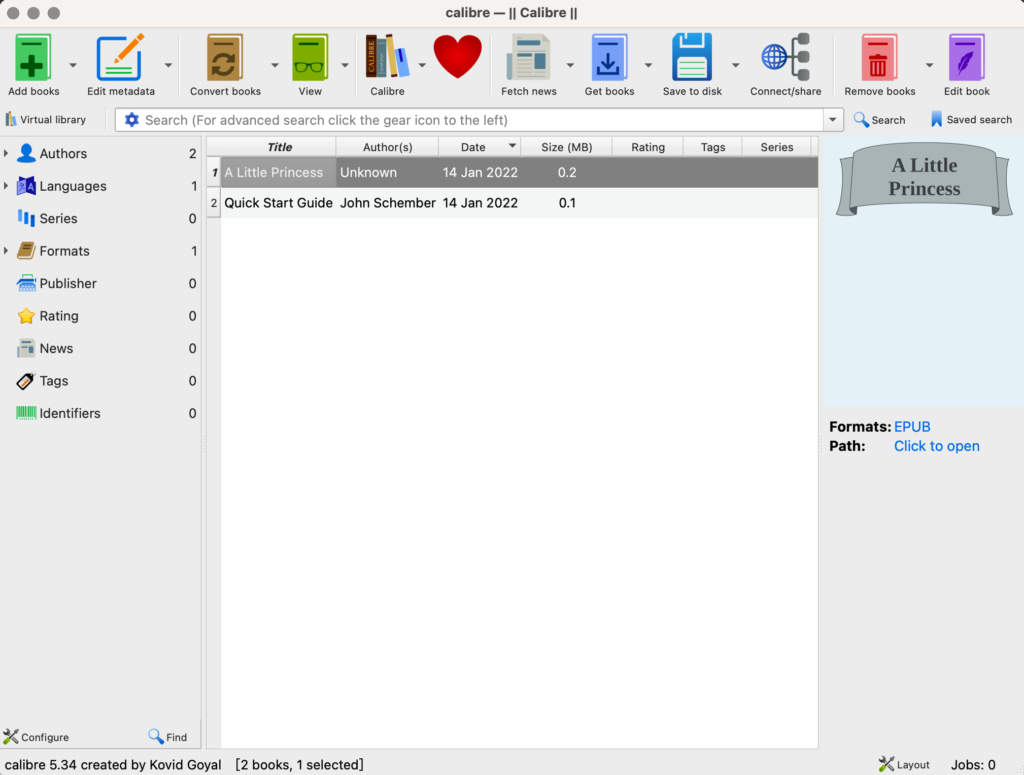
Task: Open Get books dropdown arrow
Action: click(x=648, y=65)
